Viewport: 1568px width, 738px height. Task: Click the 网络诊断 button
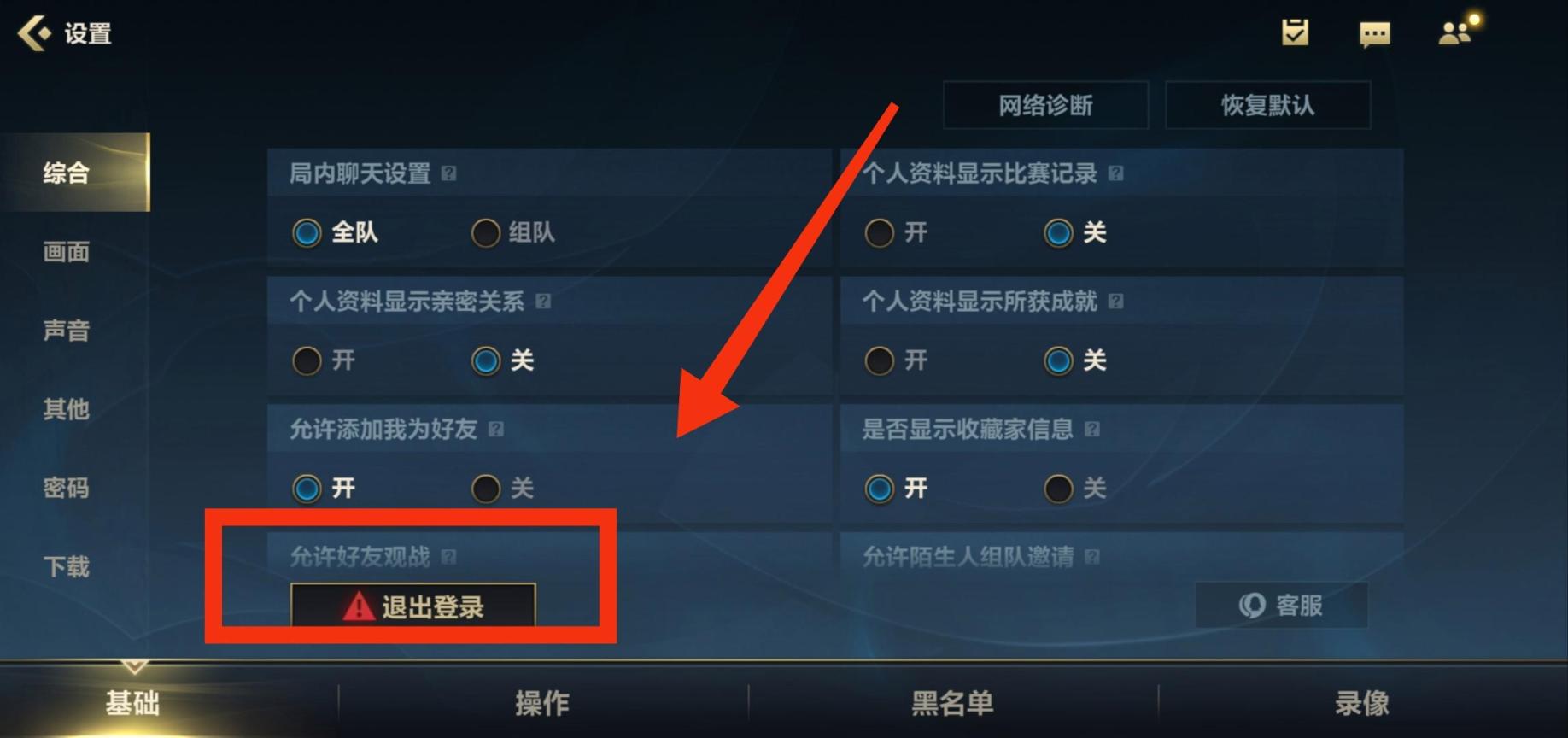(1045, 105)
